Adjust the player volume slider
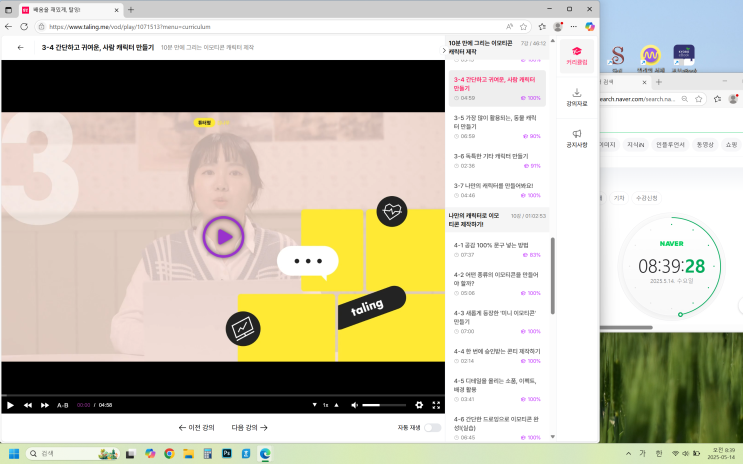743x464 pixels. pyautogui.click(x=384, y=405)
